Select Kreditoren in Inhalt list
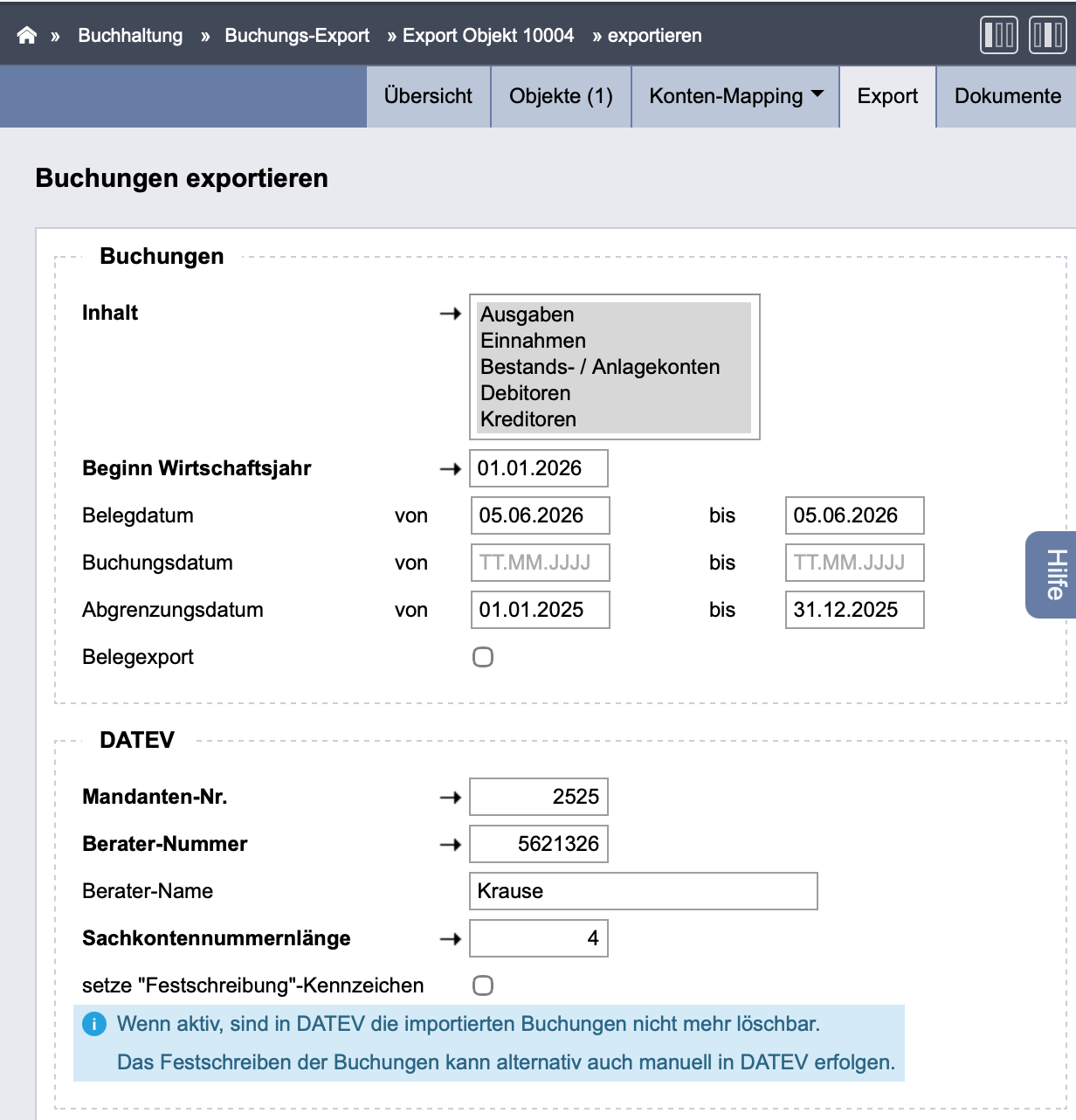 pos(614,419)
